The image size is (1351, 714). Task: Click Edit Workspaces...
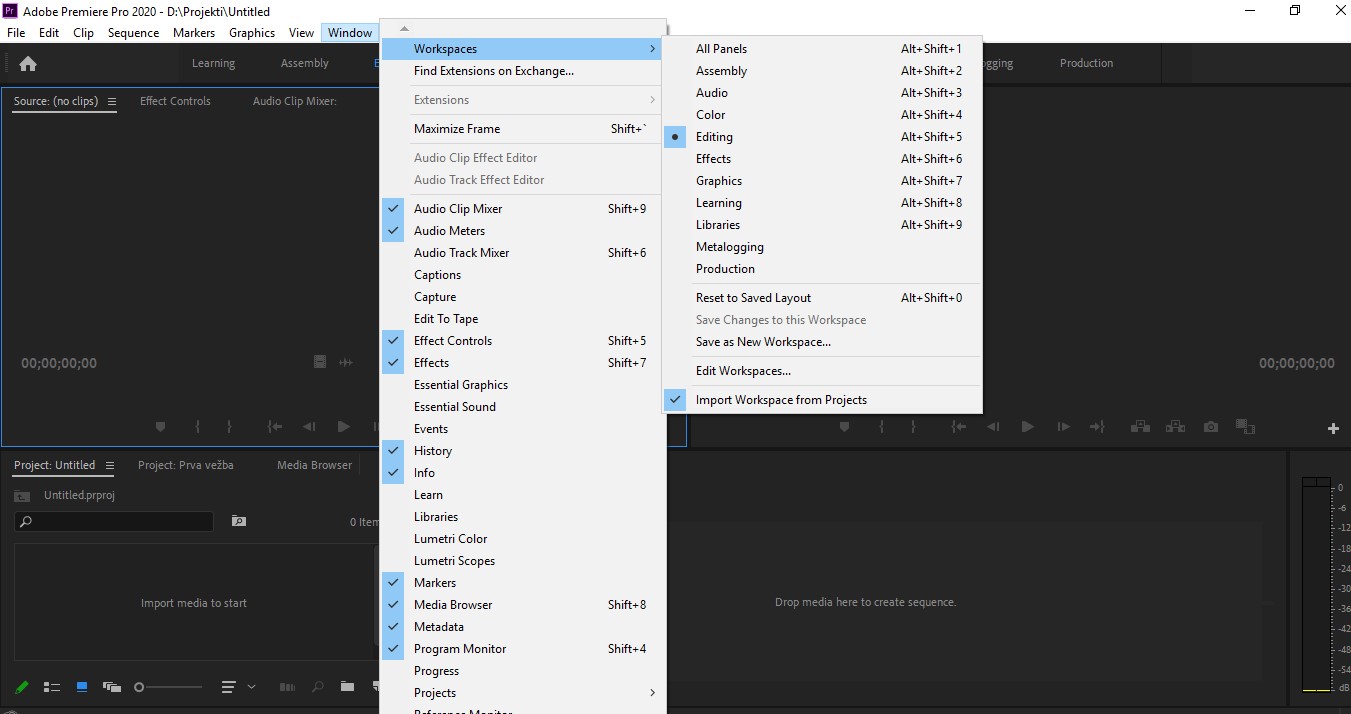823,371
